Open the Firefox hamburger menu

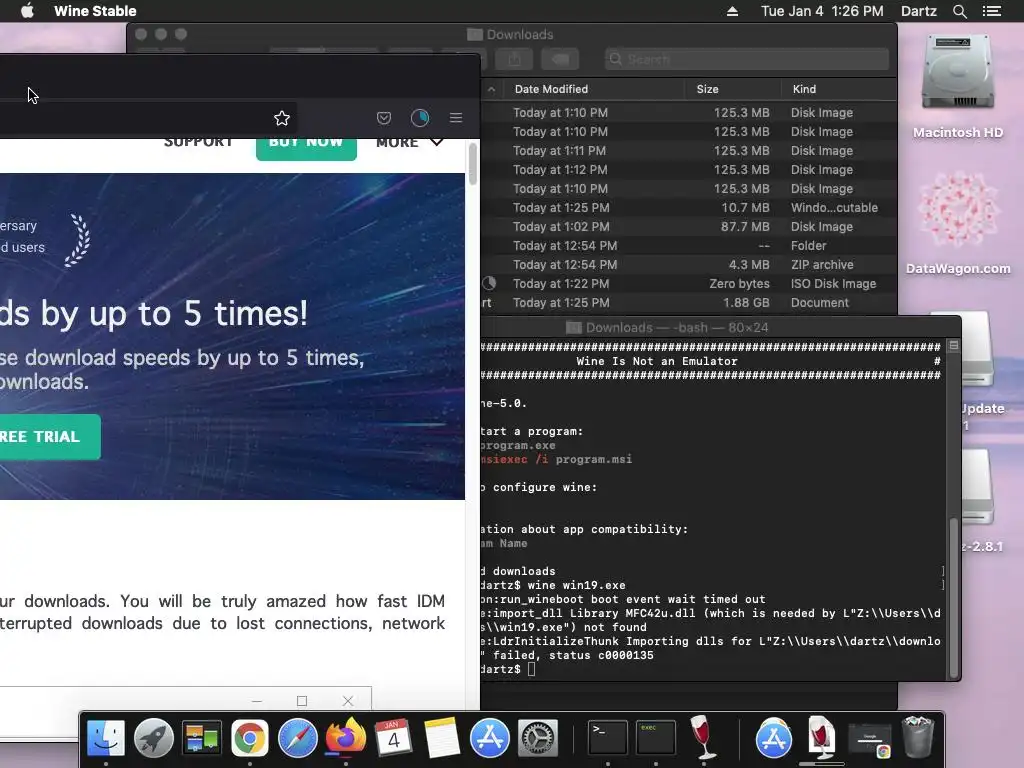tap(456, 118)
